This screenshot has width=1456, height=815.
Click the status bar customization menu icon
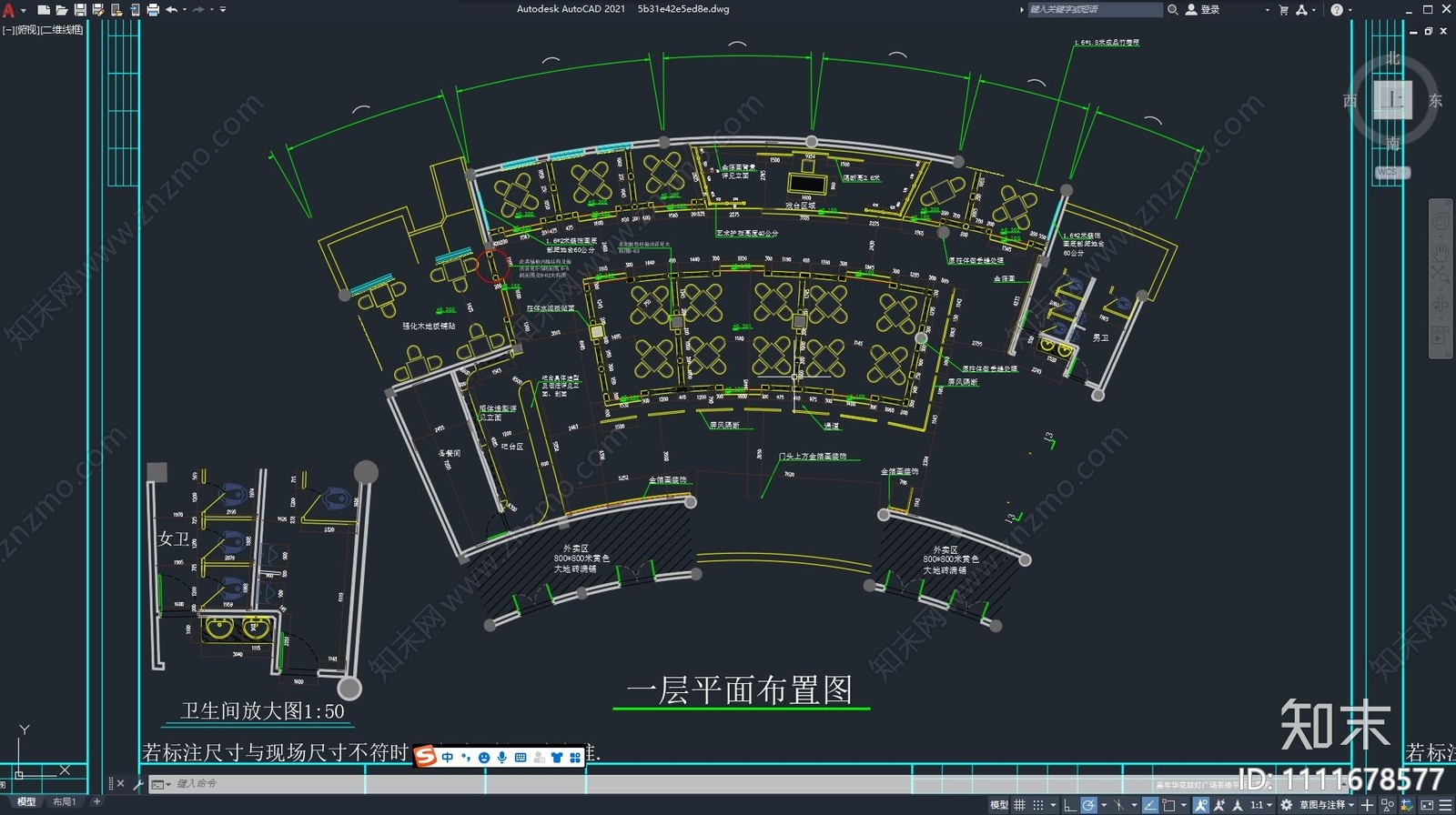pos(1445,805)
